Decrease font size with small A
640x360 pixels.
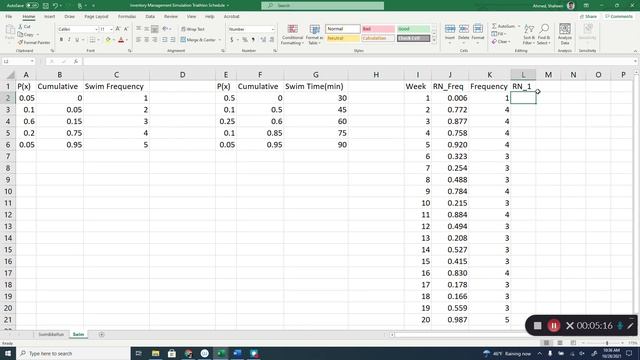tap(126, 29)
